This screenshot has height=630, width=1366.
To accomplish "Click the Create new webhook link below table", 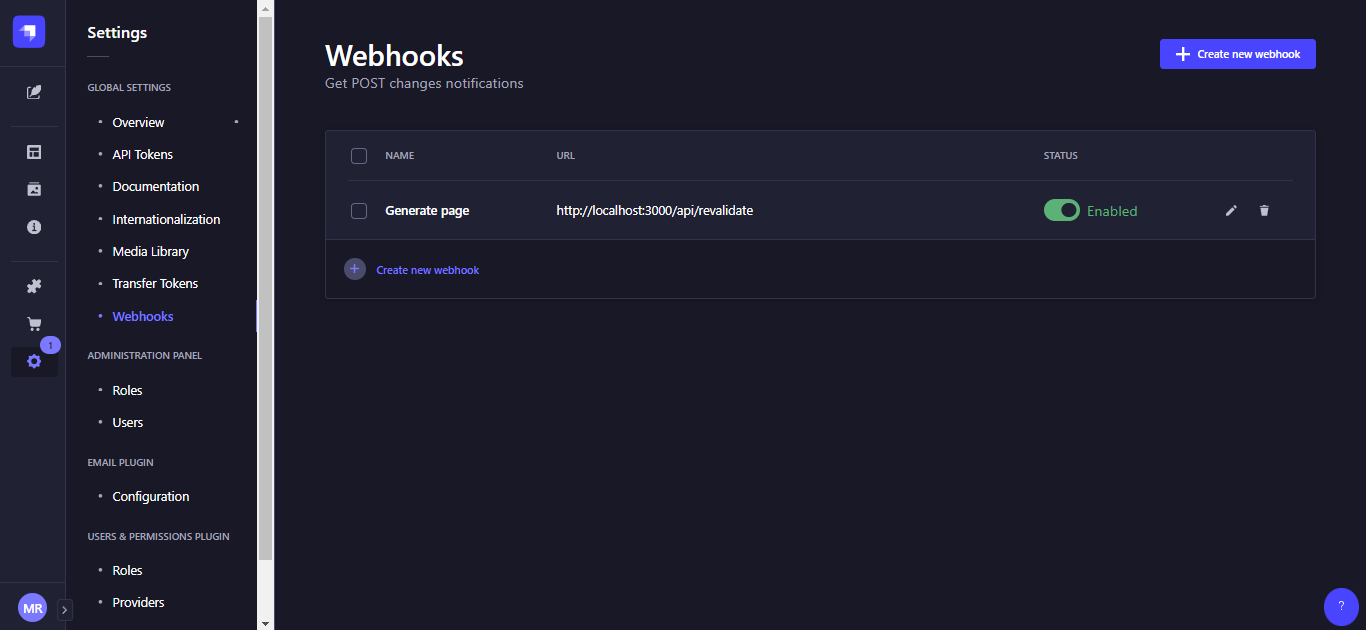I will (427, 270).
